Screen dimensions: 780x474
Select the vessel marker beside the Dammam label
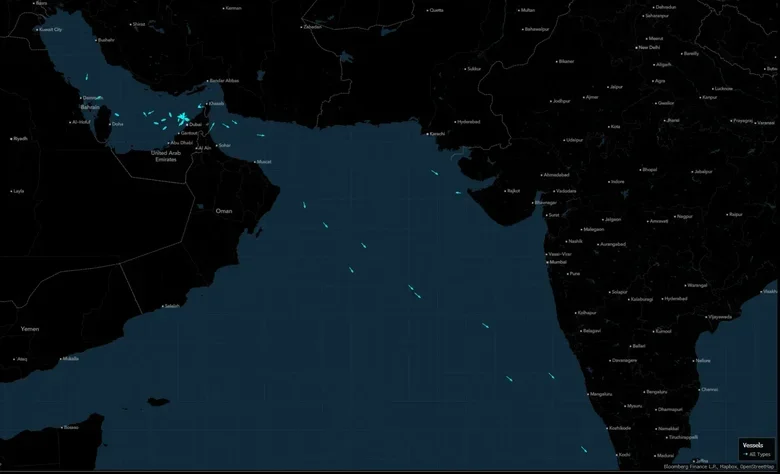click(x=99, y=97)
